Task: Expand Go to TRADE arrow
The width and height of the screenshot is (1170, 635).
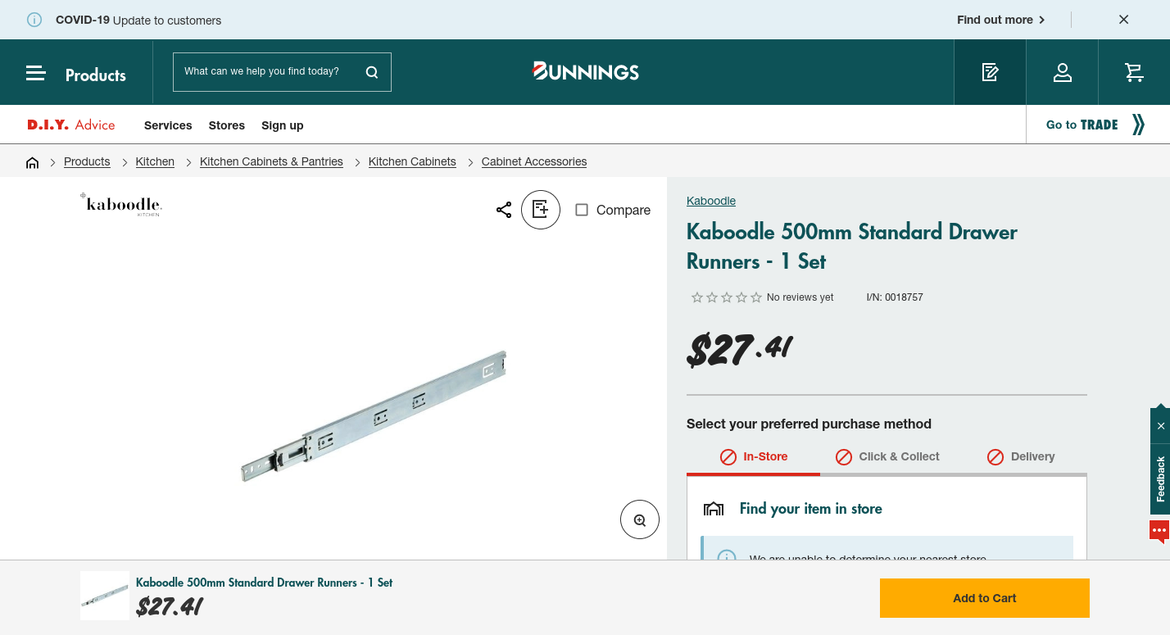Action: point(1138,125)
